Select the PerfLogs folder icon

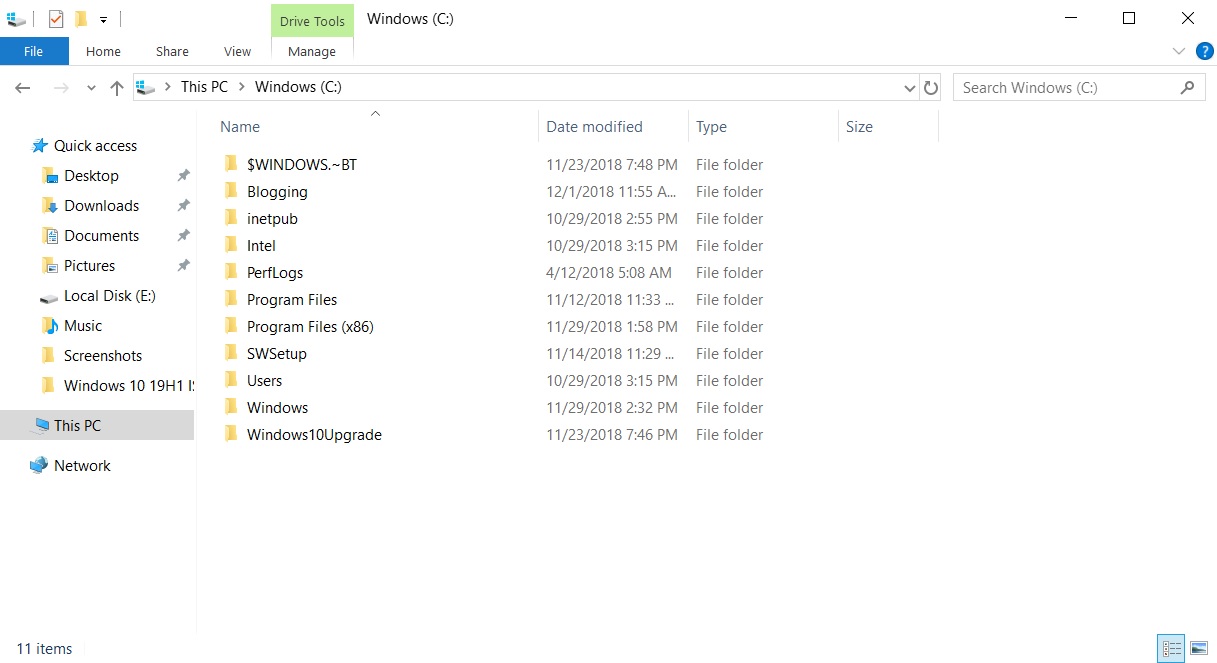(x=231, y=272)
